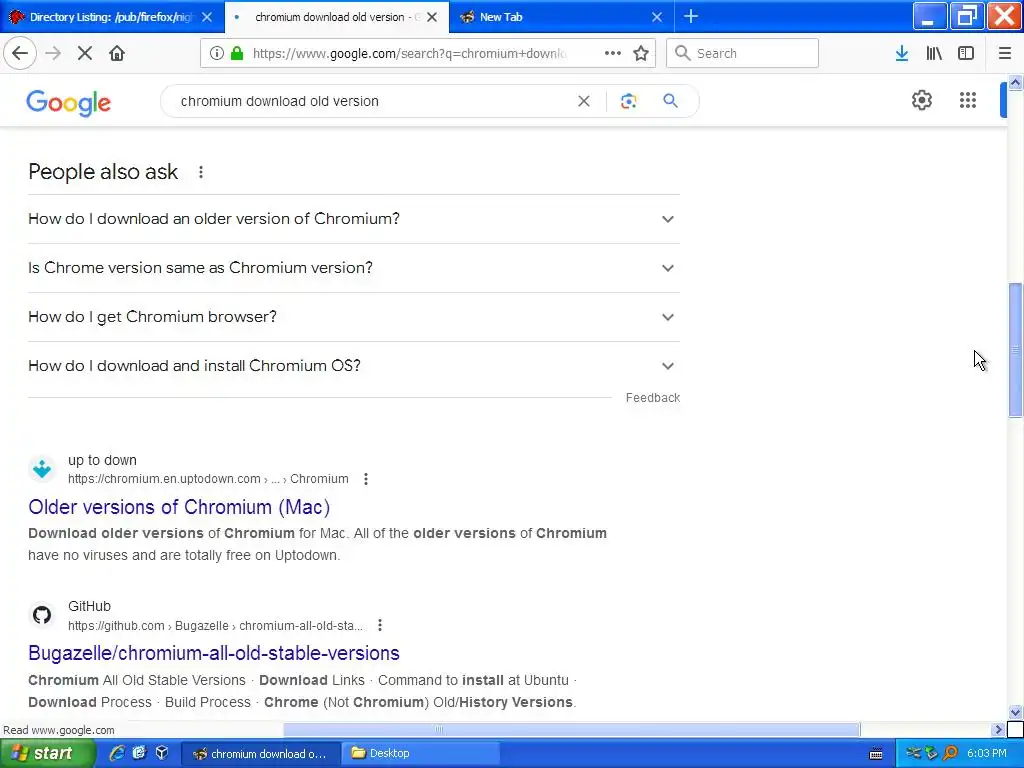Viewport: 1024px width, 768px height.
Task: Expand 'How do I download and install Chromium OS?'
Action: (x=353, y=366)
